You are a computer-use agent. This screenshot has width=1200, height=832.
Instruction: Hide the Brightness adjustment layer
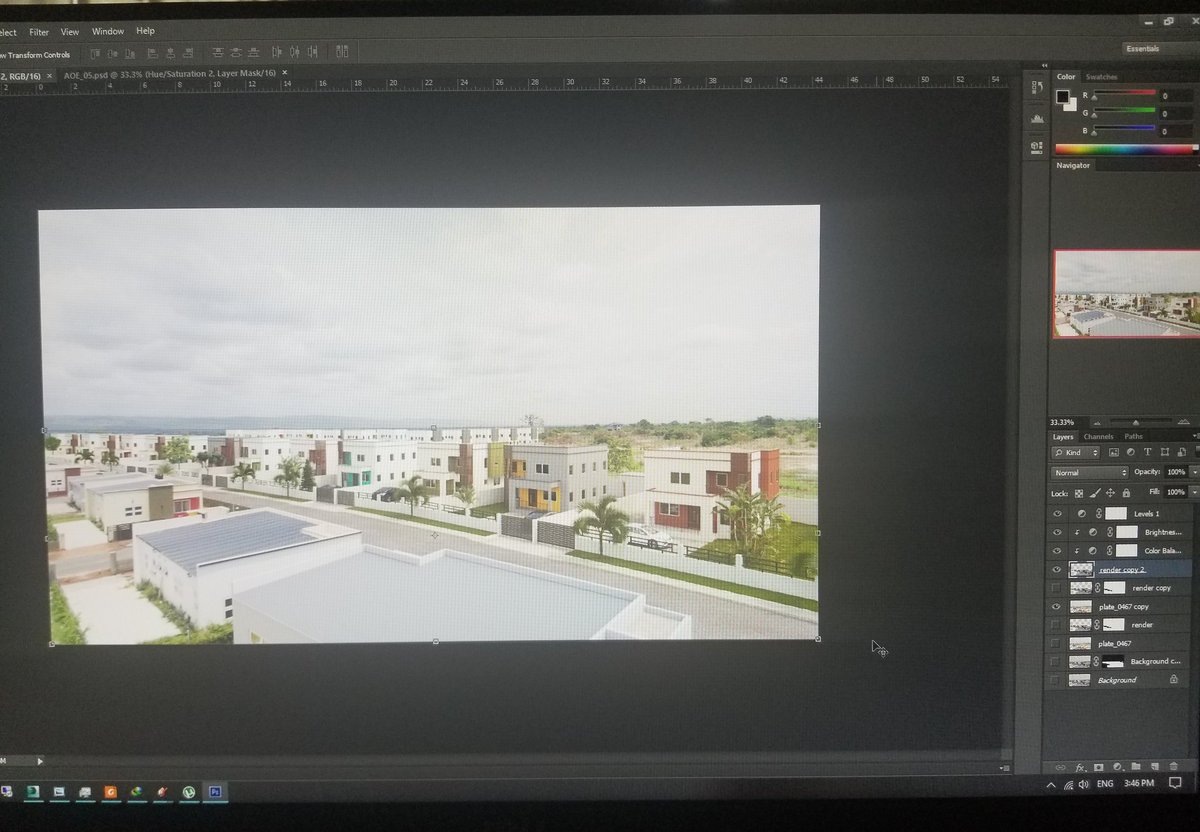pyautogui.click(x=1057, y=532)
